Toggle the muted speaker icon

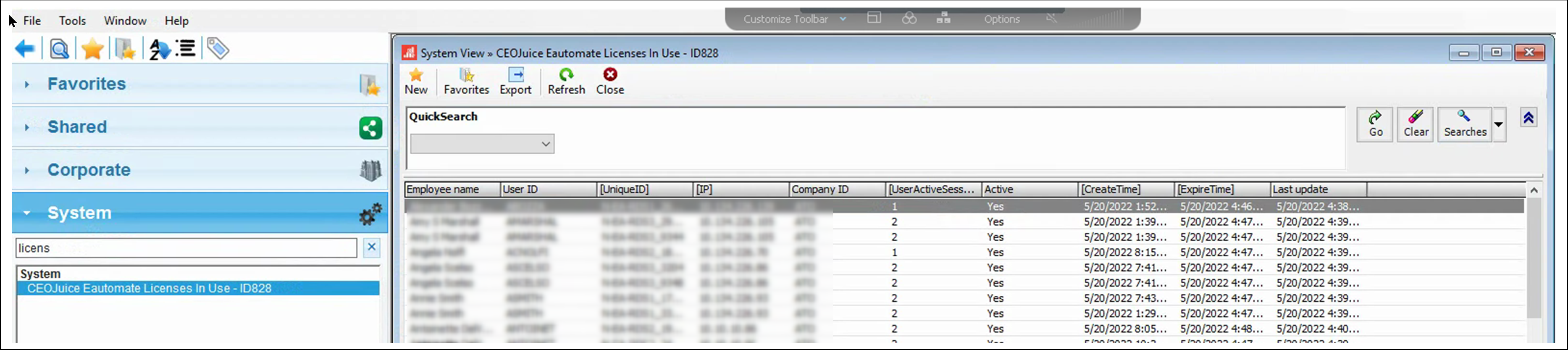(x=1052, y=18)
